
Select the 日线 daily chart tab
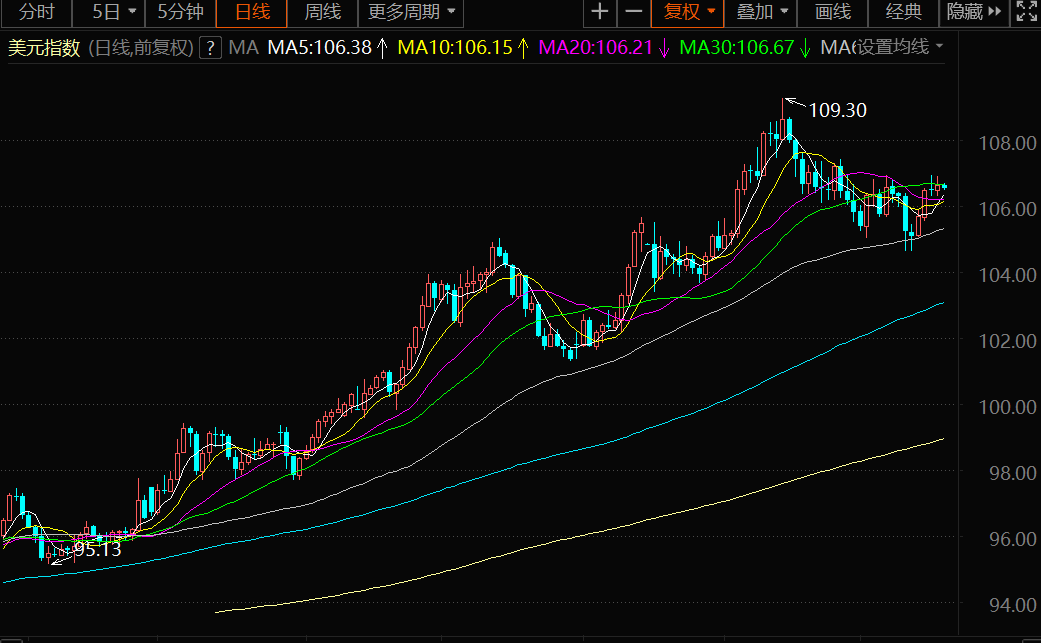point(252,13)
